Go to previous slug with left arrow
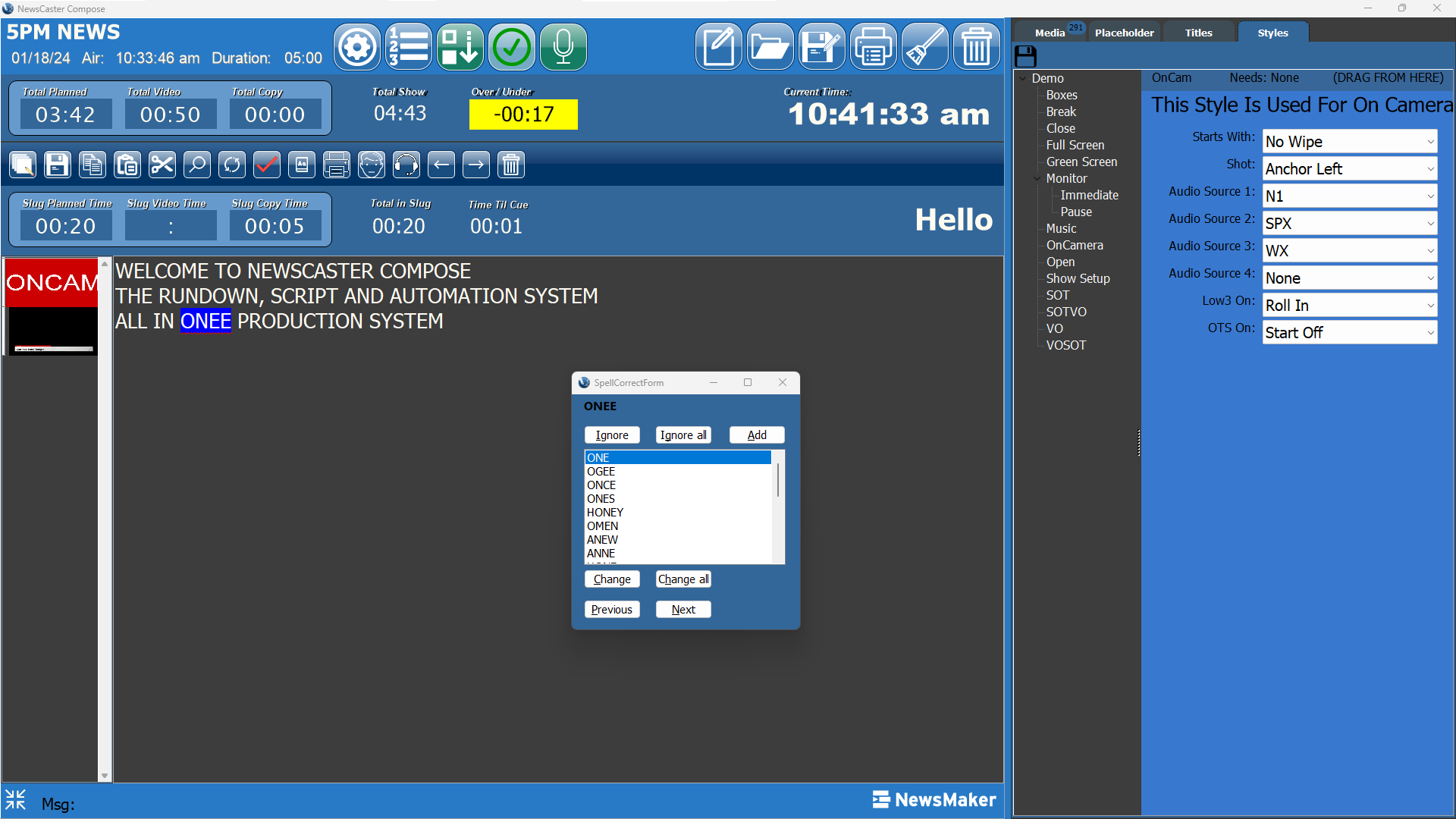The width and height of the screenshot is (1456, 819). point(441,165)
